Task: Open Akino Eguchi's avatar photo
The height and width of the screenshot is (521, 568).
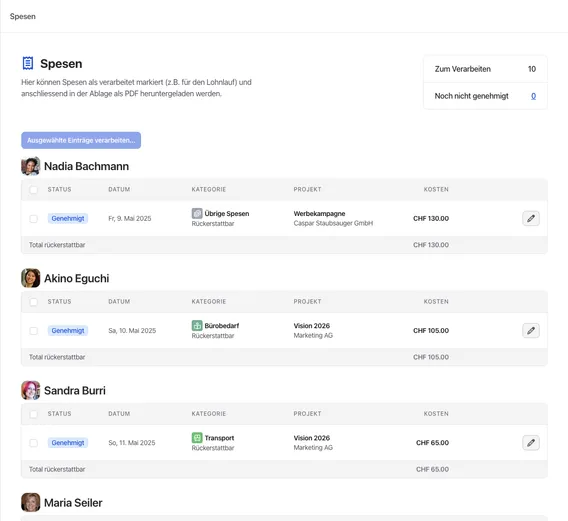Action: click(30, 278)
